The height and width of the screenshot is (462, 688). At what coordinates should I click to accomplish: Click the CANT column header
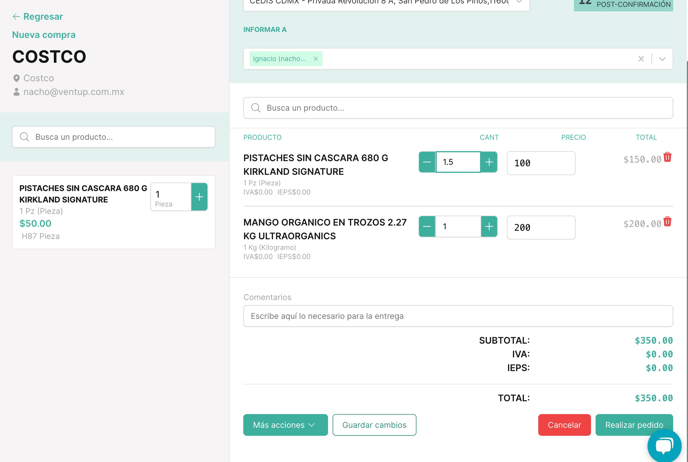point(489,137)
